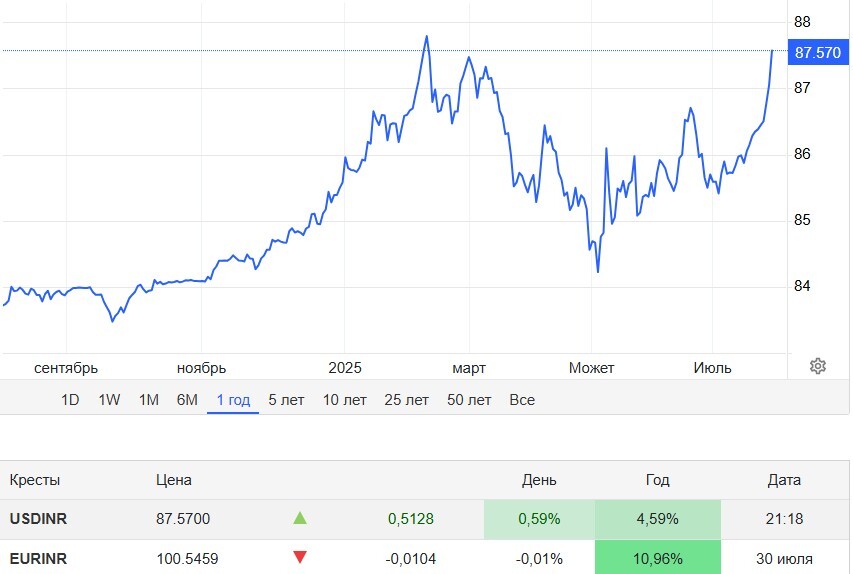Click the 87.570 current price label
Viewport: 853px width, 574px height.
click(x=817, y=53)
